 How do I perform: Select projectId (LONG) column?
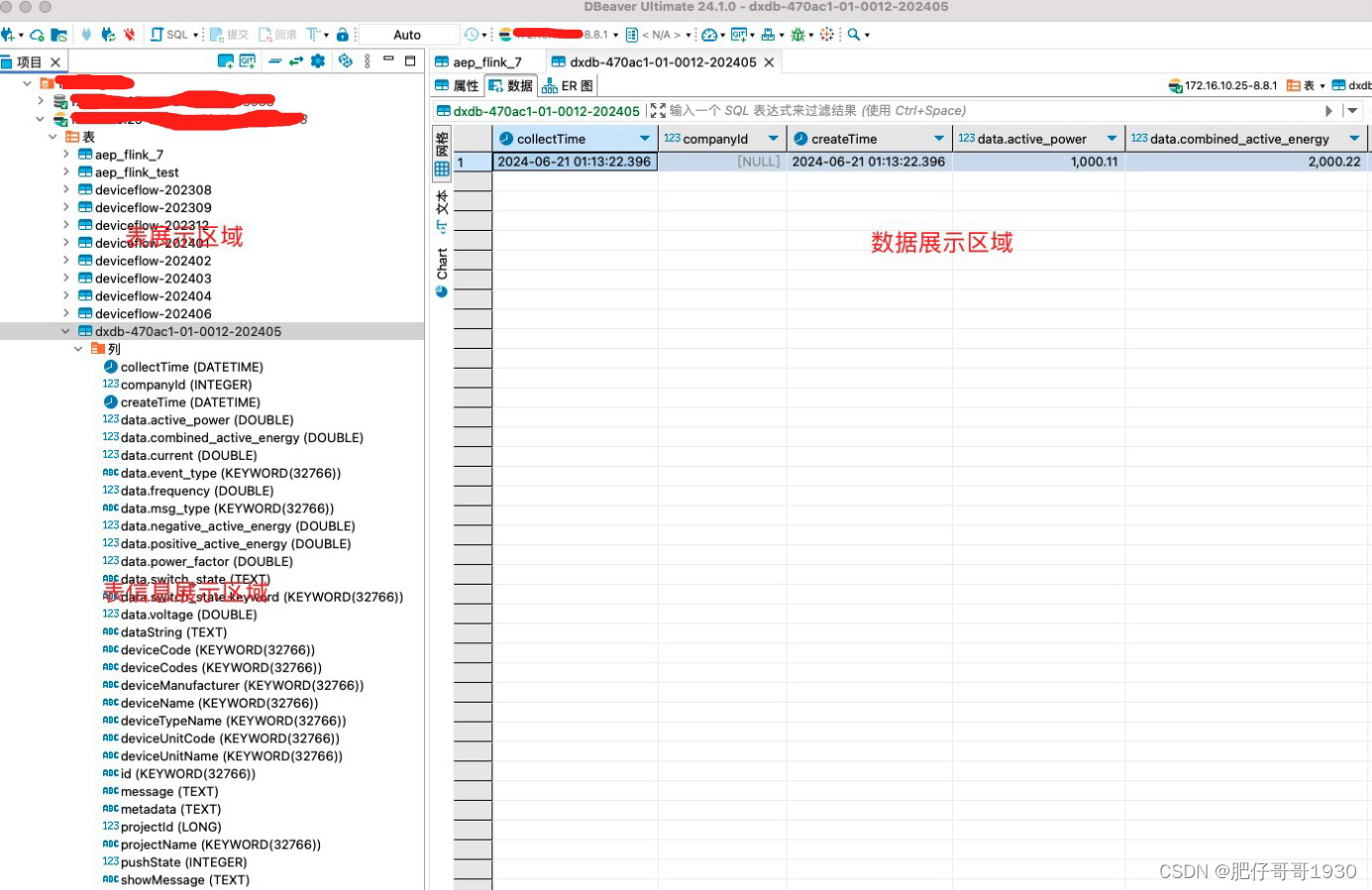pyautogui.click(x=170, y=828)
